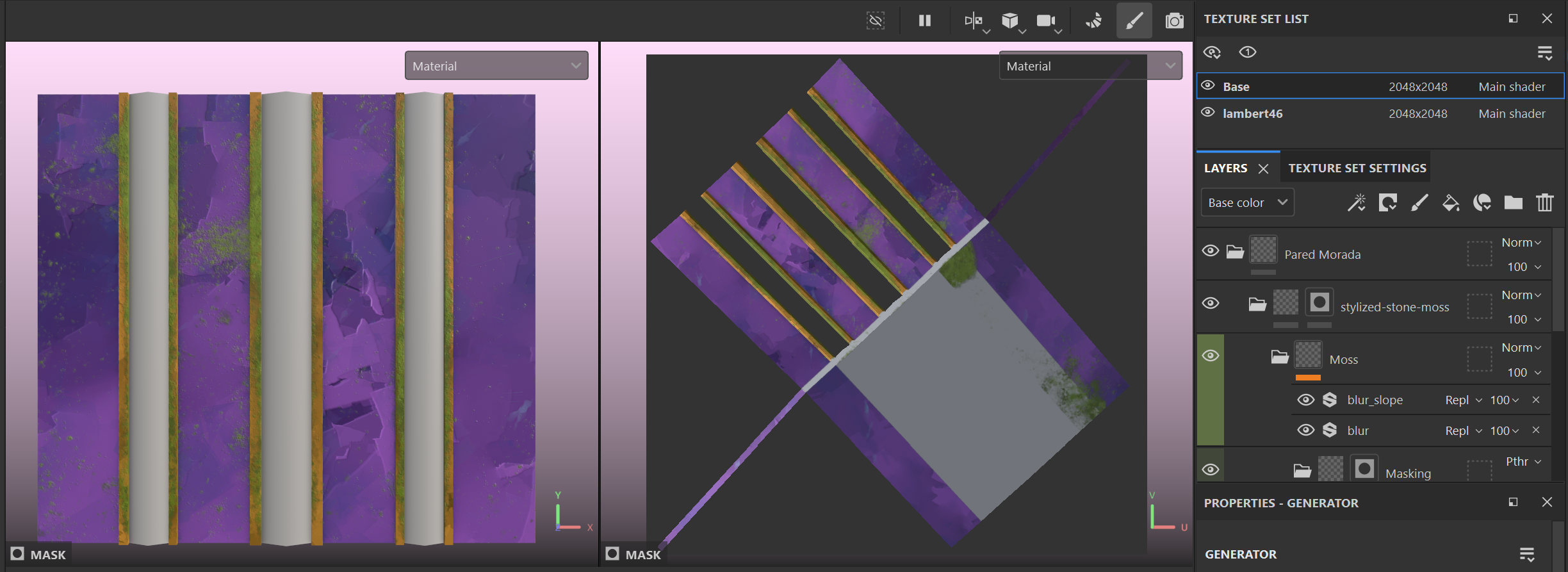The width and height of the screenshot is (1568, 572).
Task: Switch to the Texture Set Settings tab
Action: coord(1357,168)
